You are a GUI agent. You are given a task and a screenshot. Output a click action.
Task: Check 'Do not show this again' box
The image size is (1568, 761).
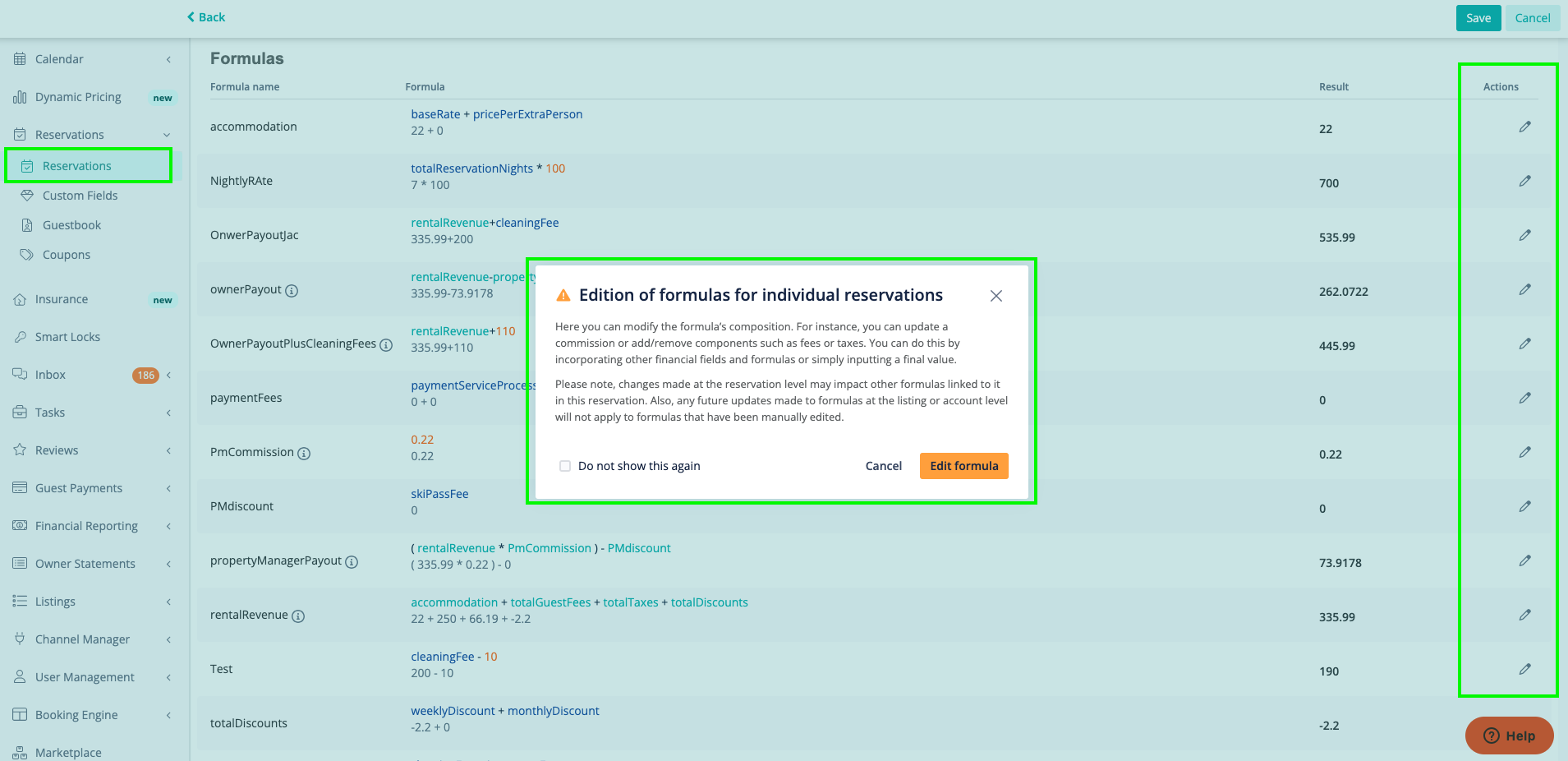(565, 466)
